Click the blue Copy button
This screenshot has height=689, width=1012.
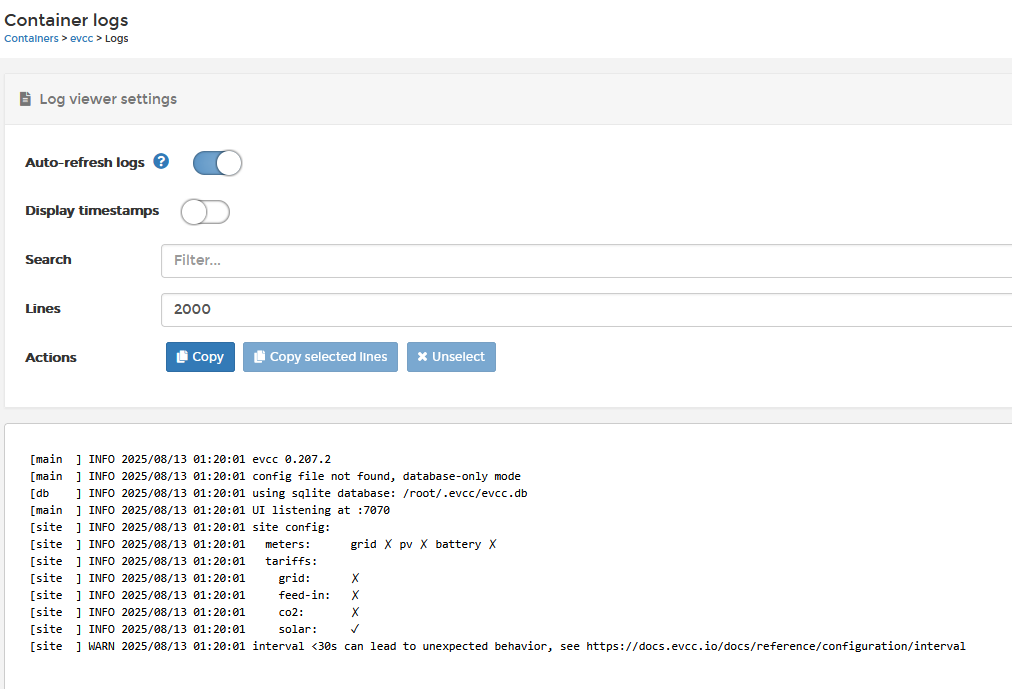click(200, 357)
